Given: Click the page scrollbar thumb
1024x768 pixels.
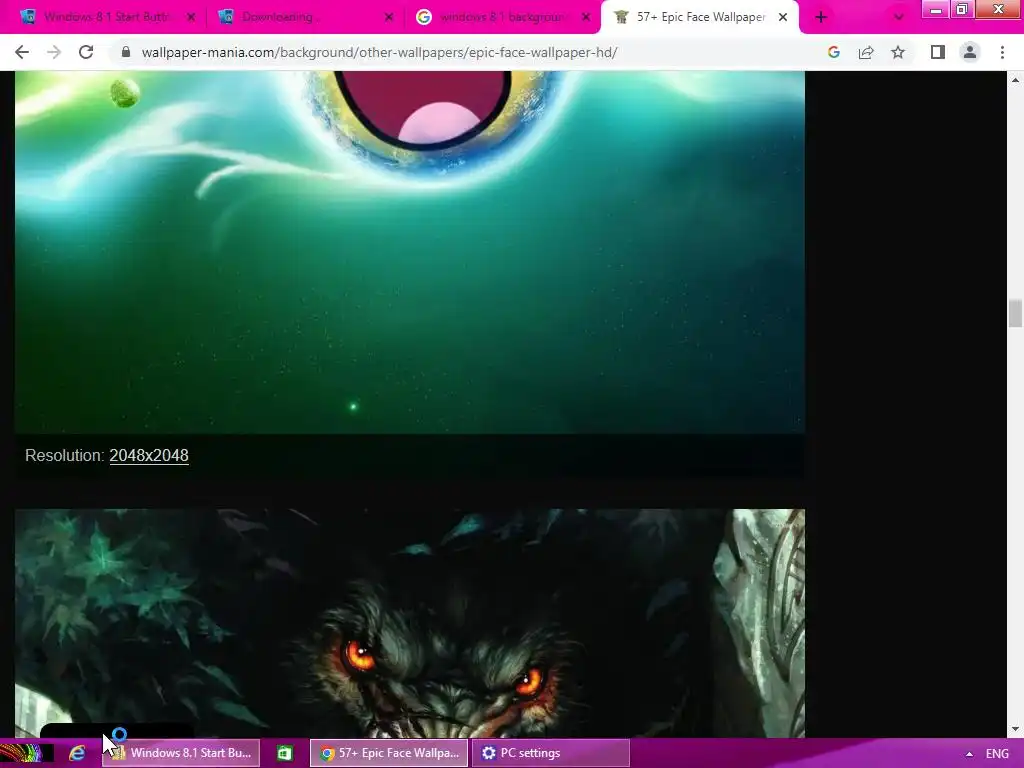Looking at the screenshot, I should coord(1015,313).
